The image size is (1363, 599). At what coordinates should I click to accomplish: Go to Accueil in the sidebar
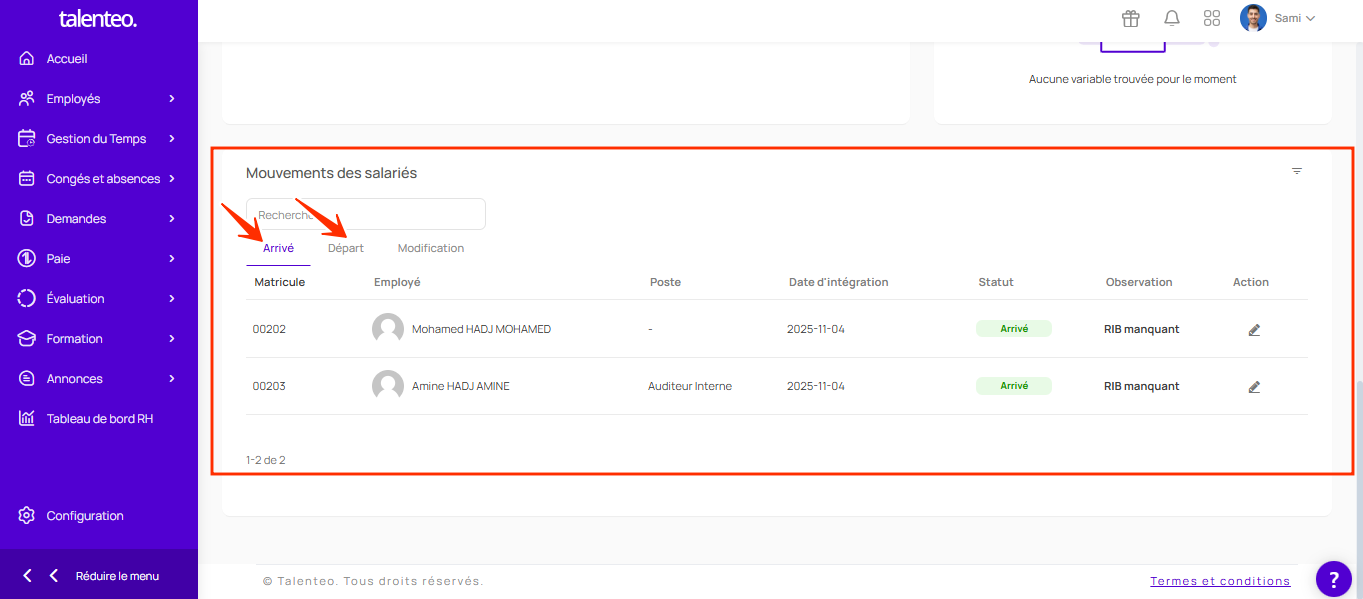pos(67,59)
